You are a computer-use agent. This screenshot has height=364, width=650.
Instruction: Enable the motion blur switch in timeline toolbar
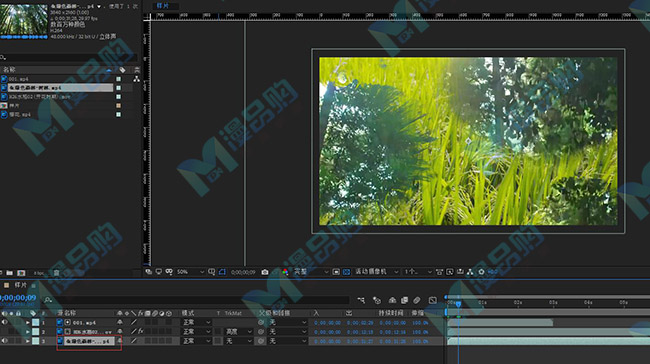pyautogui.click(x=417, y=300)
